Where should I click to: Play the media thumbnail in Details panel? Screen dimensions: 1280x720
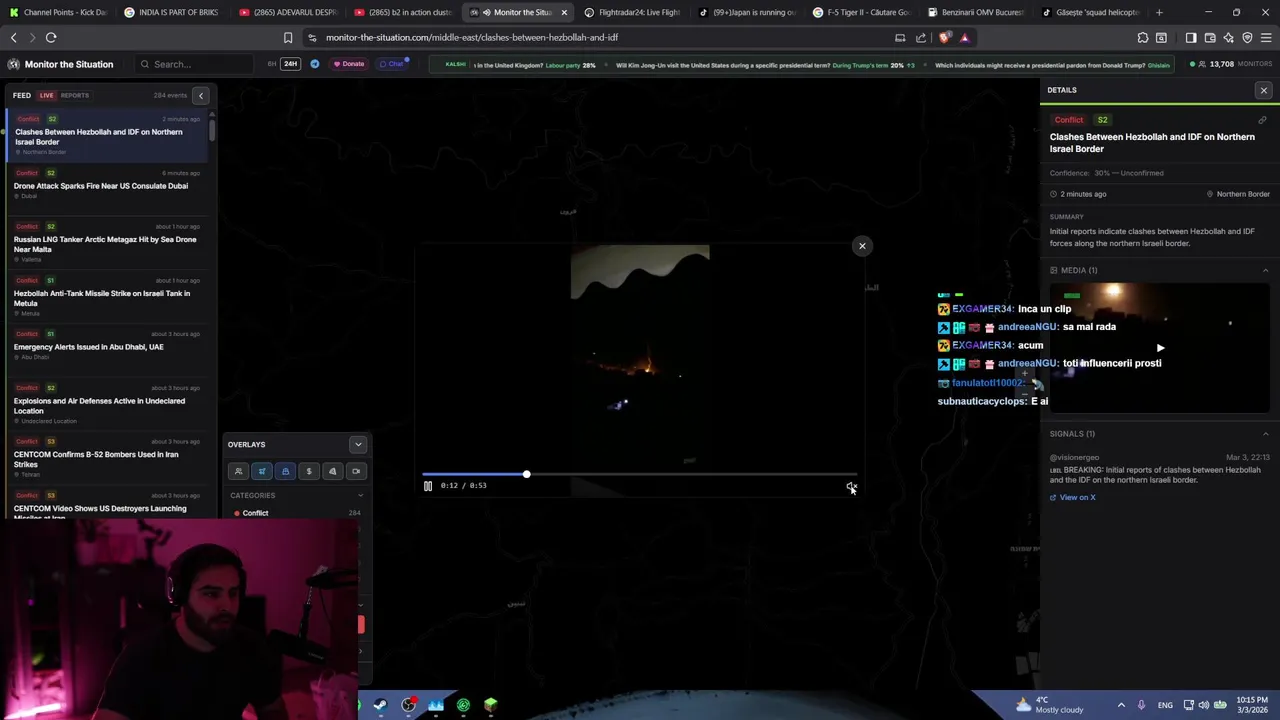[1160, 348]
